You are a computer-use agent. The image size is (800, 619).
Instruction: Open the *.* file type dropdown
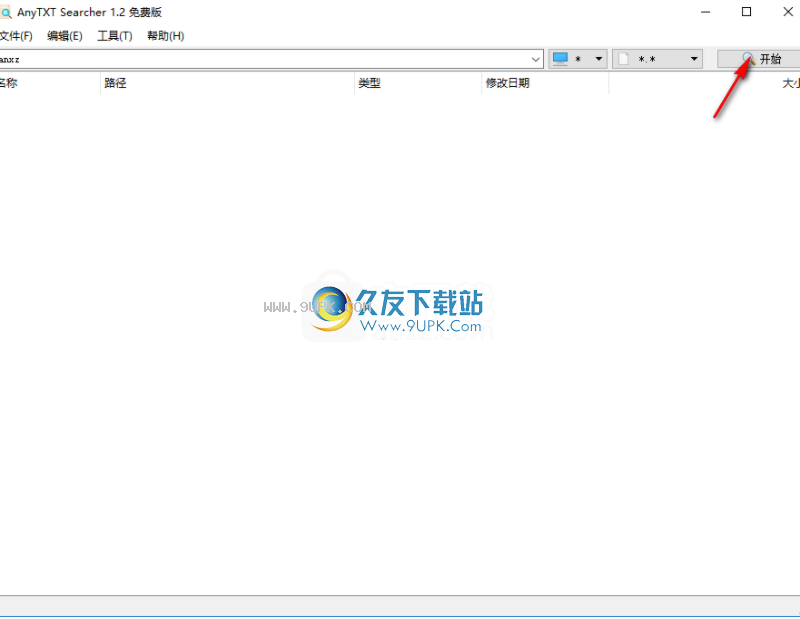coord(657,59)
